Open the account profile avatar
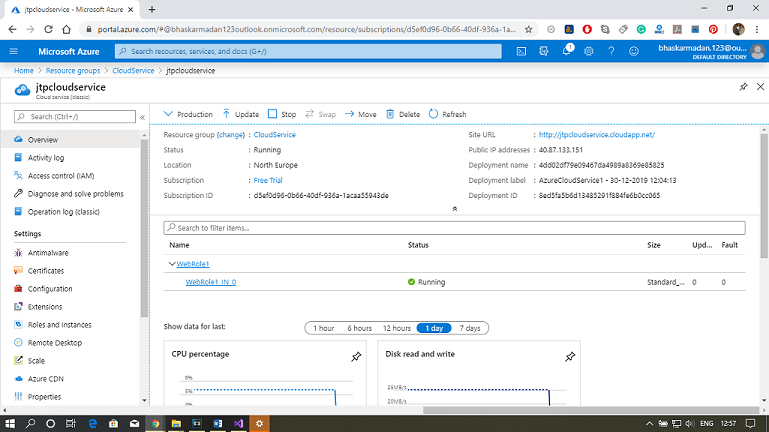Image resolution: width=769 pixels, height=432 pixels. tap(758, 51)
